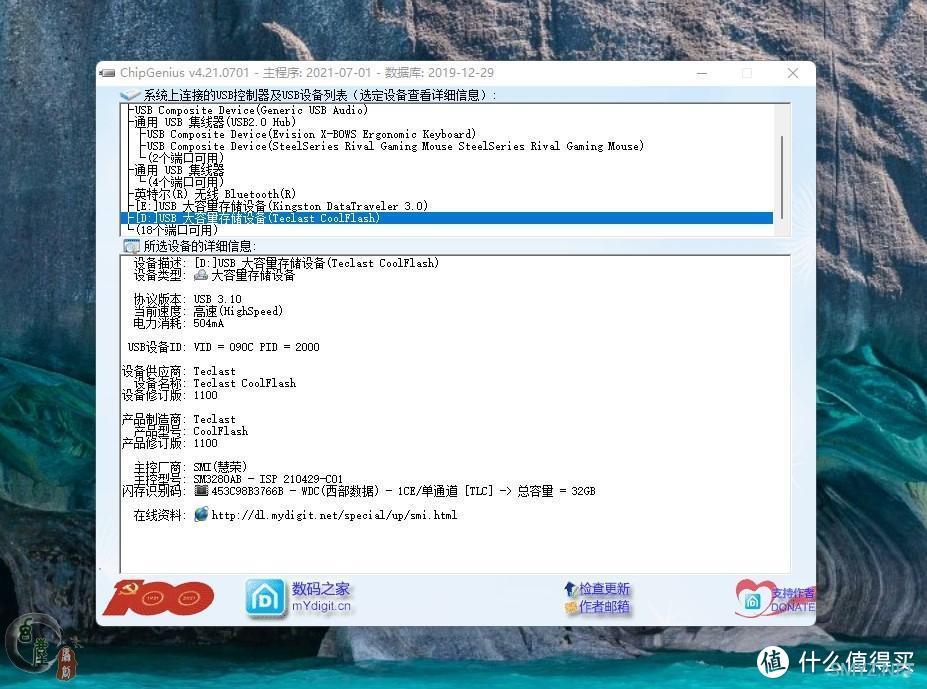Select the (4个端口可用) row

[186, 182]
